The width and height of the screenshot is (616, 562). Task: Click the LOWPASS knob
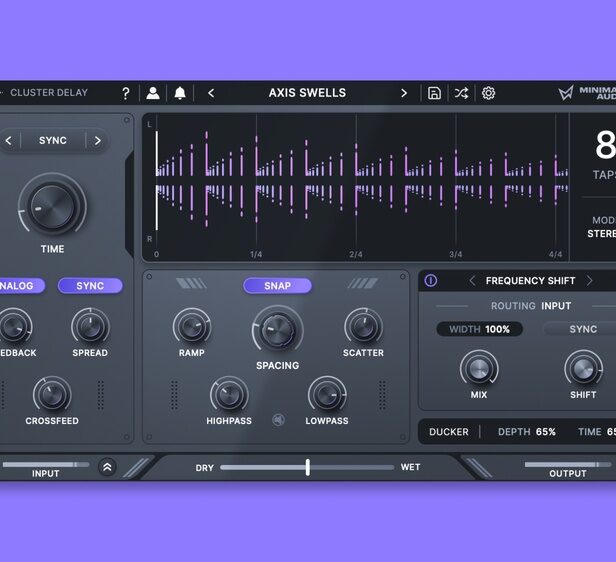click(x=327, y=395)
